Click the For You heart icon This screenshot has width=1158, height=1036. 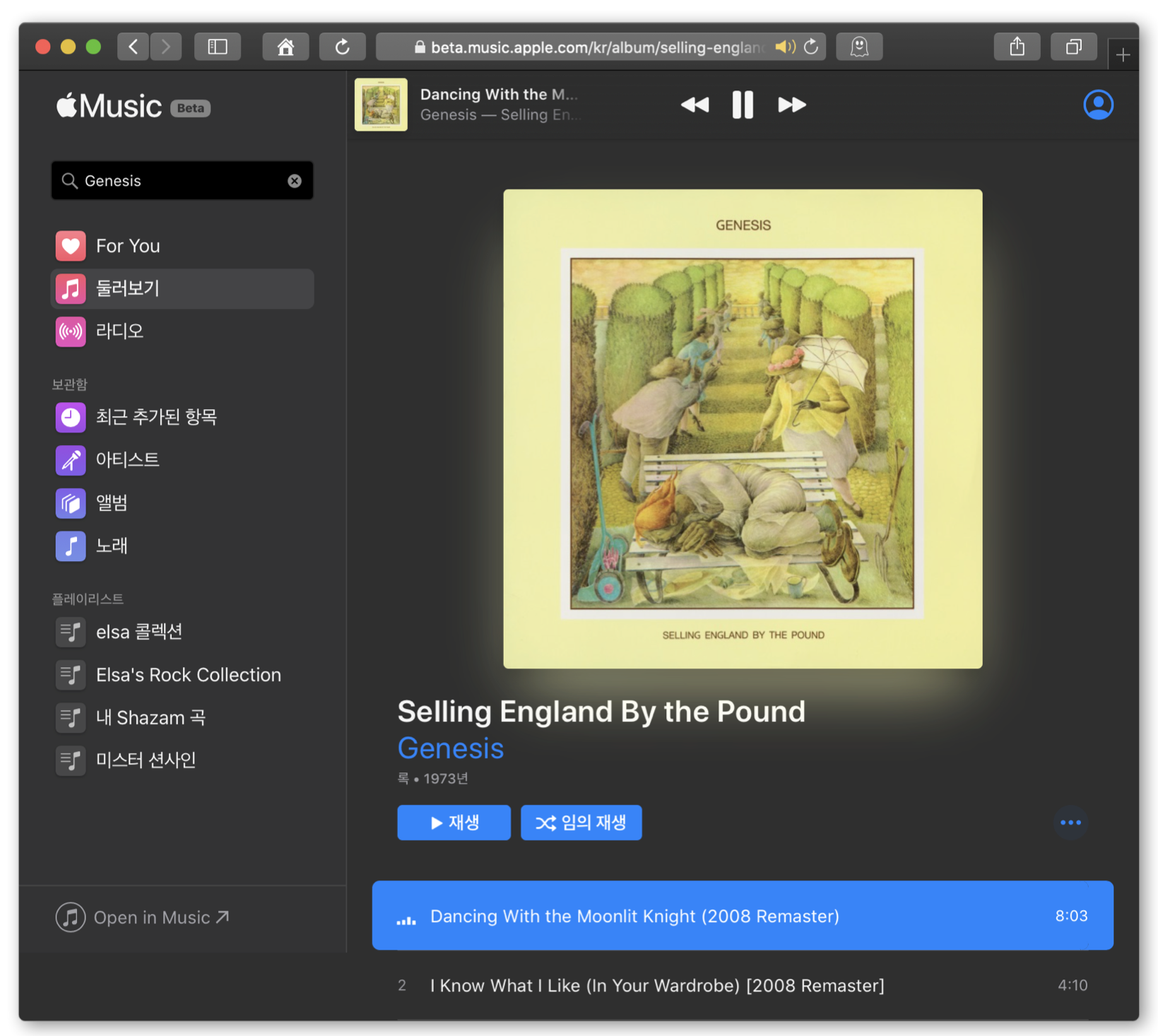(71, 246)
